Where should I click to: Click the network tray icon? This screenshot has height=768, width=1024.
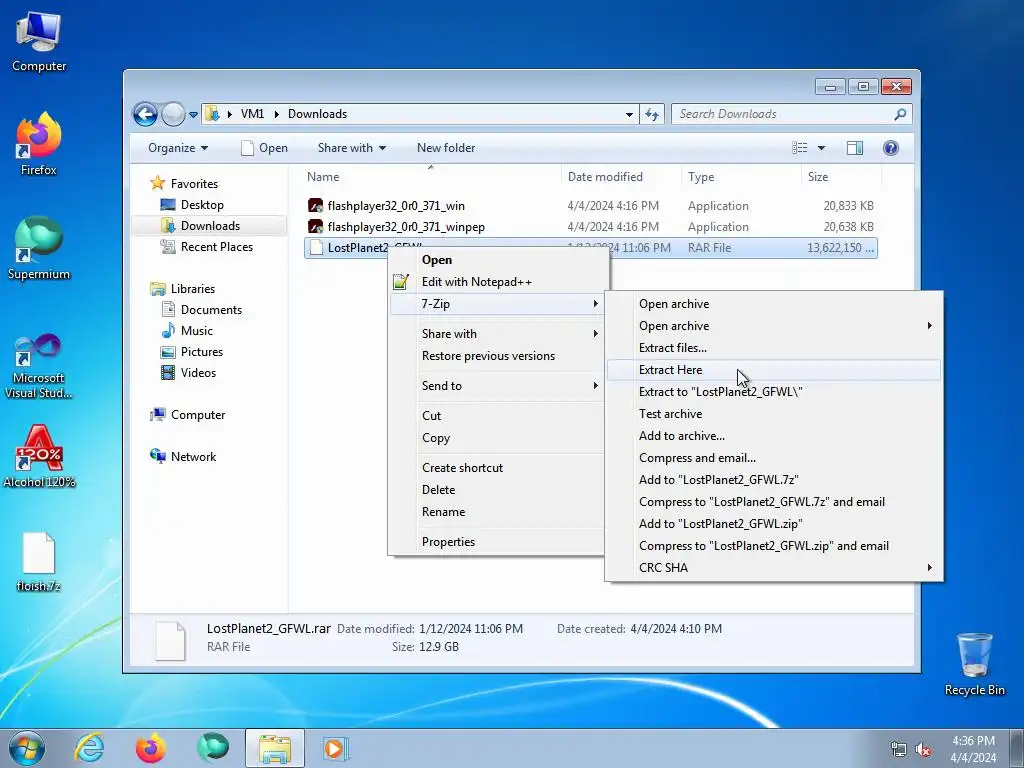coord(899,750)
